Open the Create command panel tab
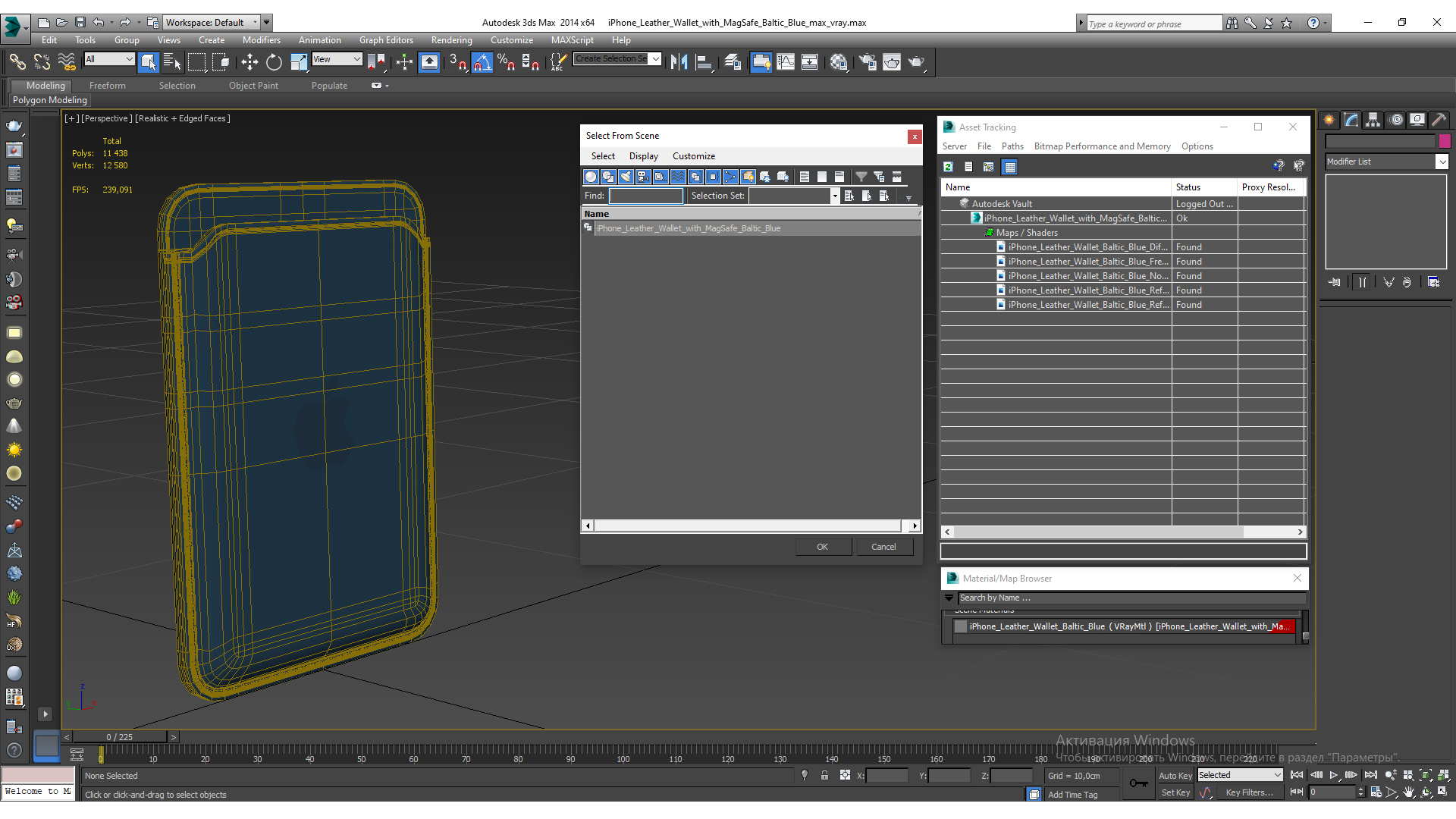The height and width of the screenshot is (819, 1456). click(1329, 120)
